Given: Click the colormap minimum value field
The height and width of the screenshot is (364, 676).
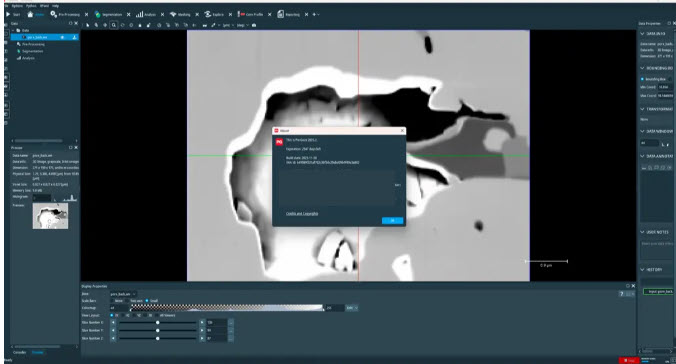Looking at the screenshot, I should pyautogui.click(x=119, y=308).
